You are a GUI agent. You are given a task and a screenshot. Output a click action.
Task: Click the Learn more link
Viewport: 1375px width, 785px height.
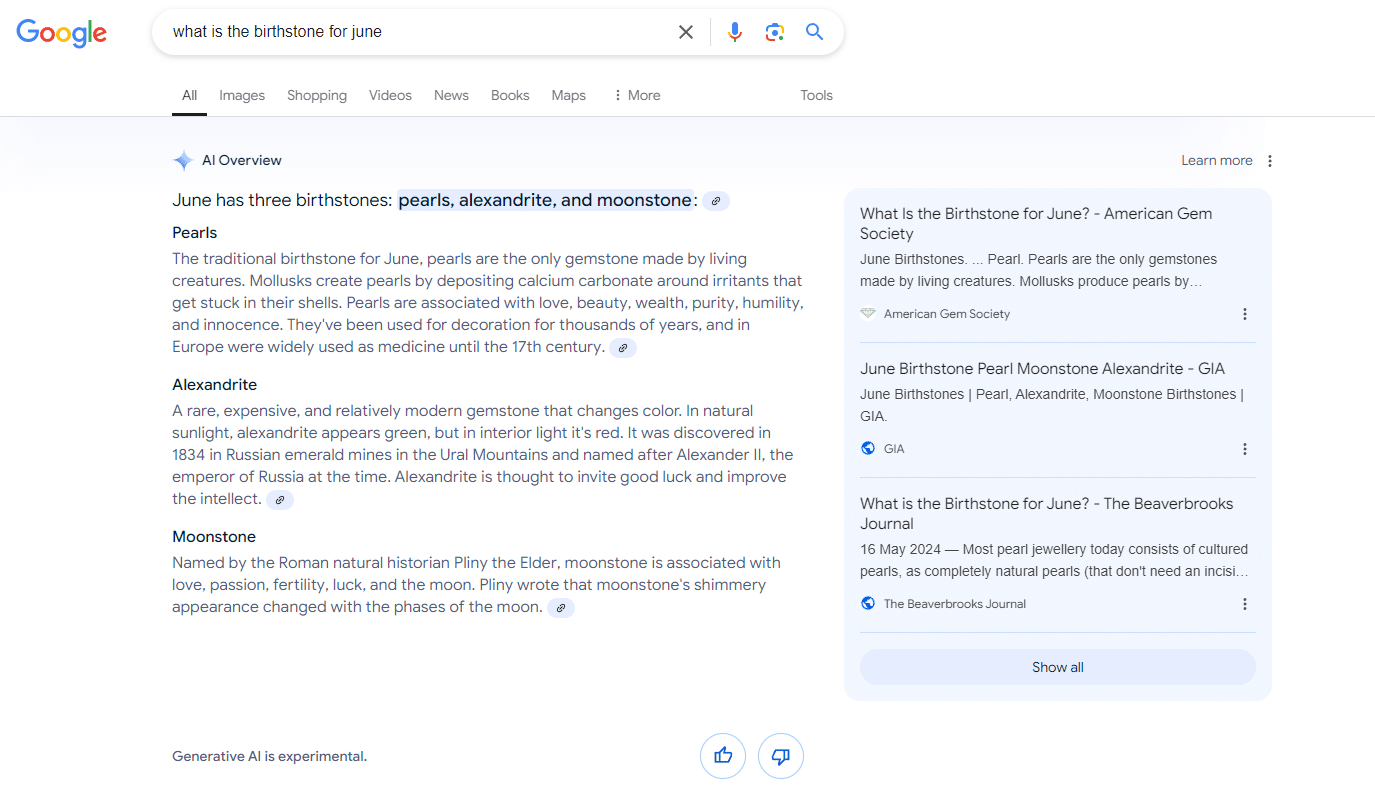coord(1216,161)
